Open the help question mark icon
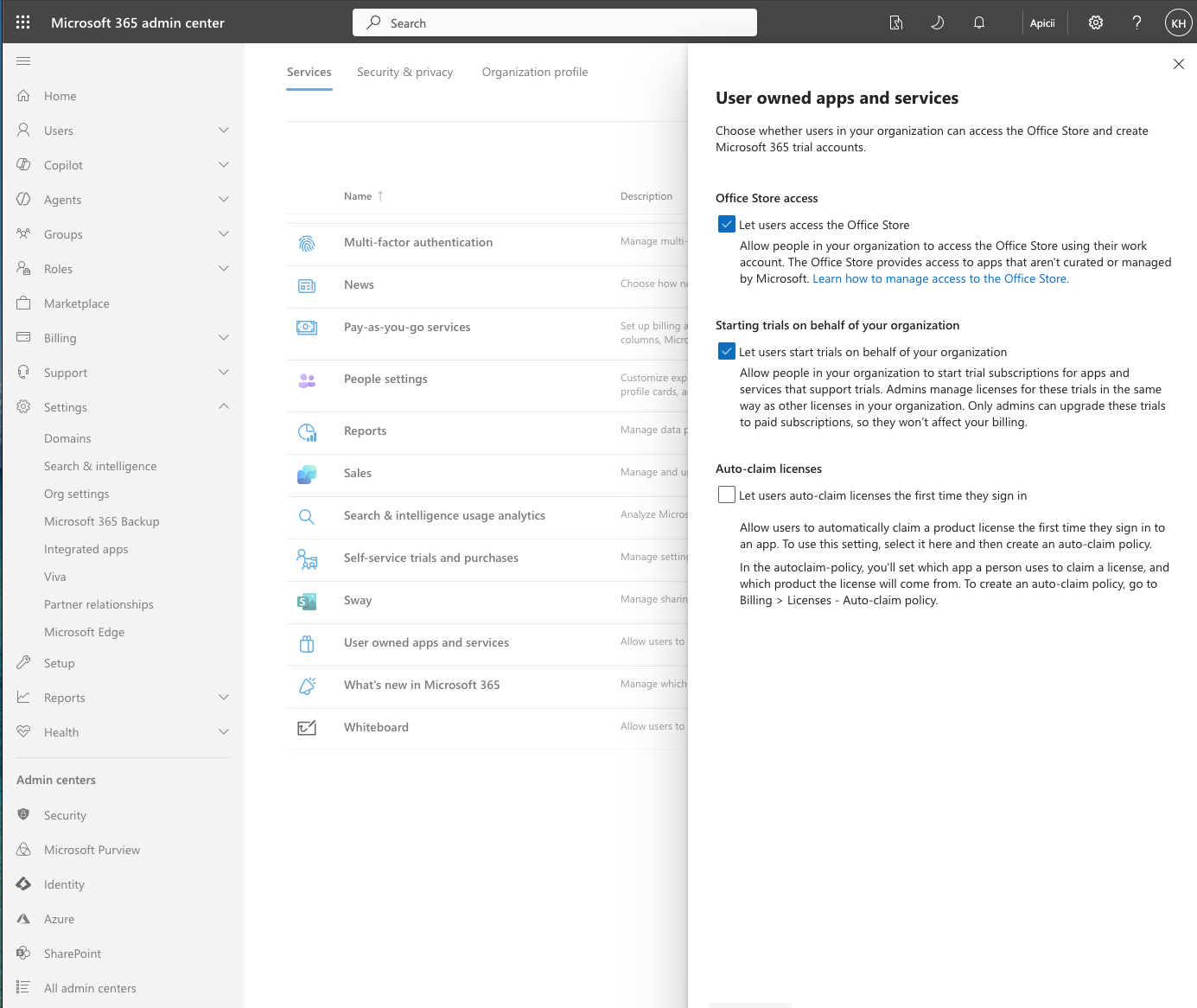This screenshot has height=1008, width=1197. click(1137, 22)
